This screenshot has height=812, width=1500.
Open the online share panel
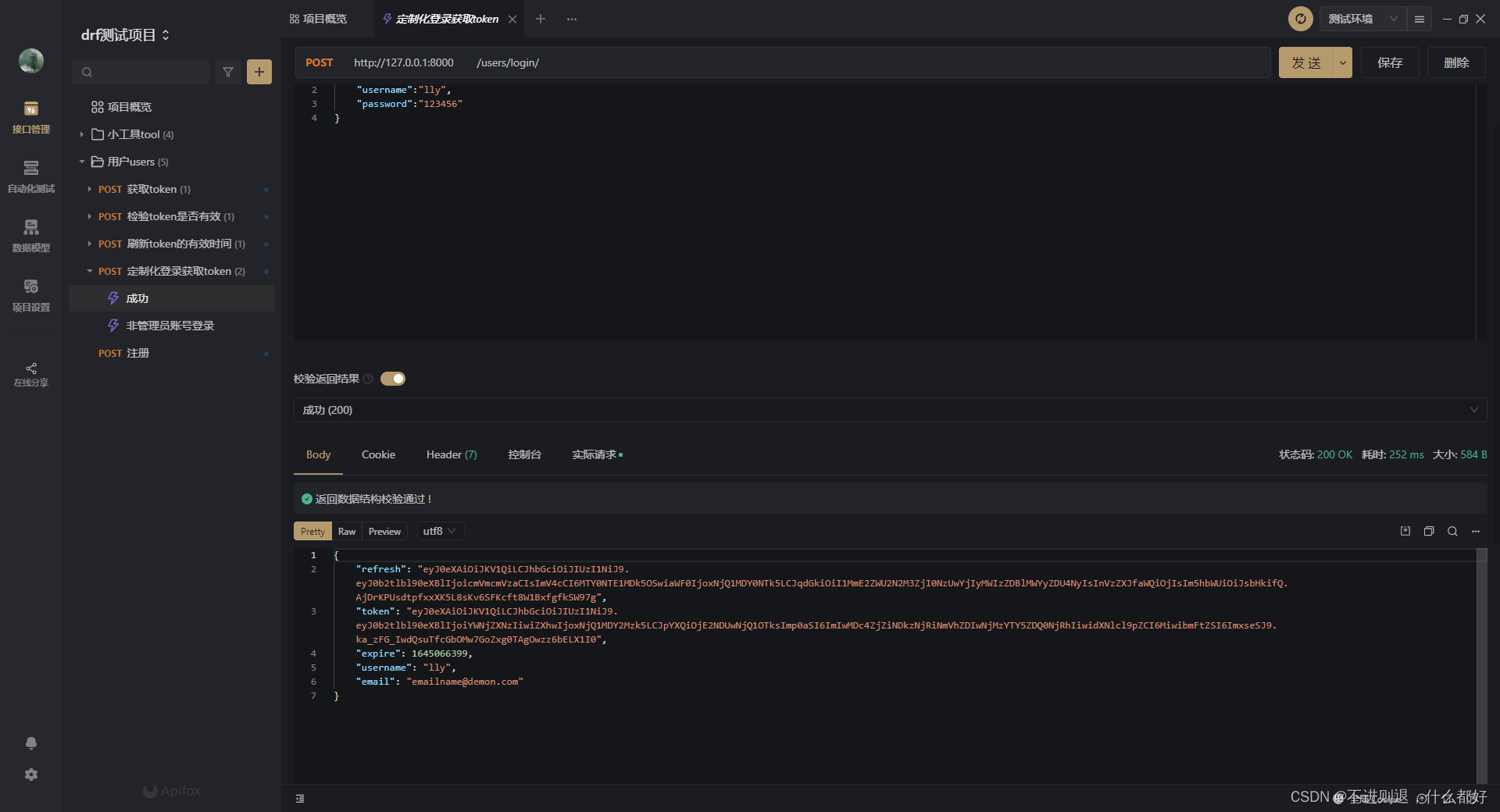[31, 374]
